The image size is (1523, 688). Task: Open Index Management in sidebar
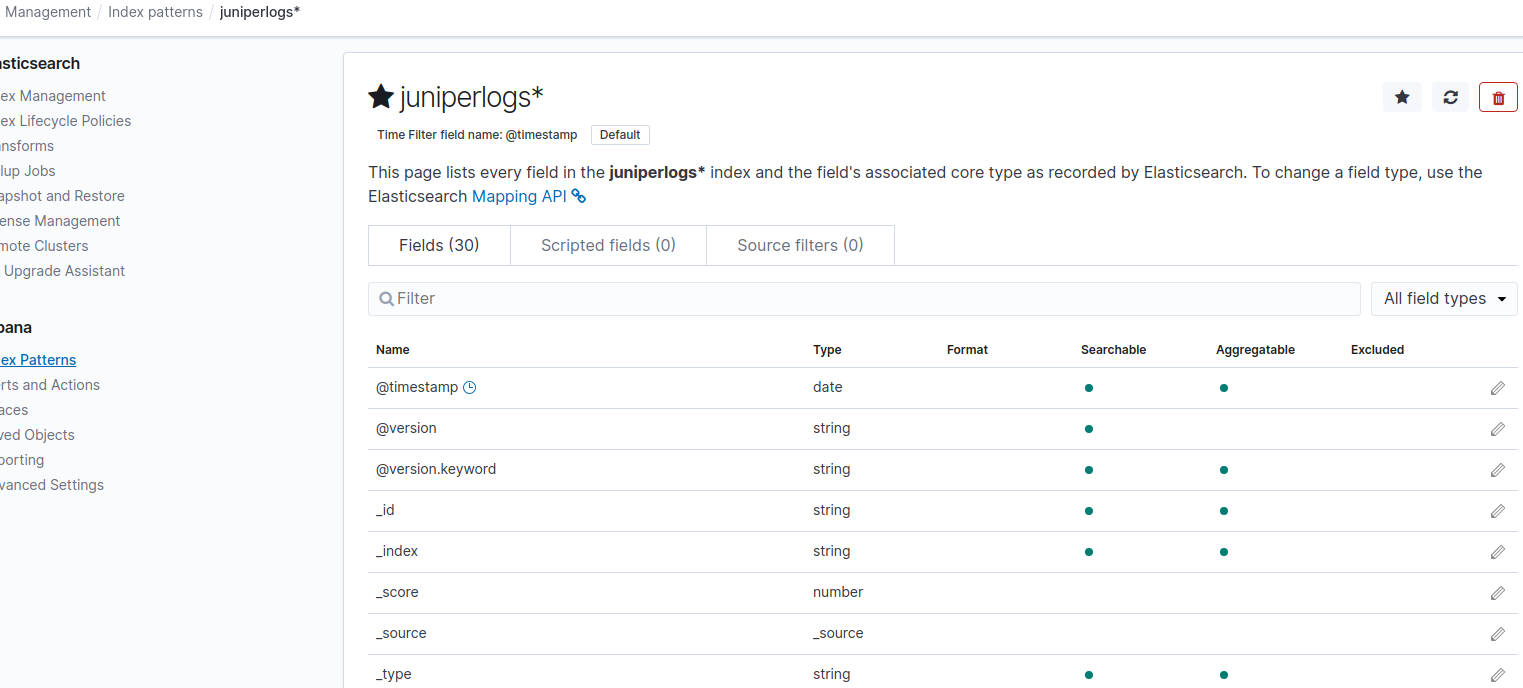[52, 96]
